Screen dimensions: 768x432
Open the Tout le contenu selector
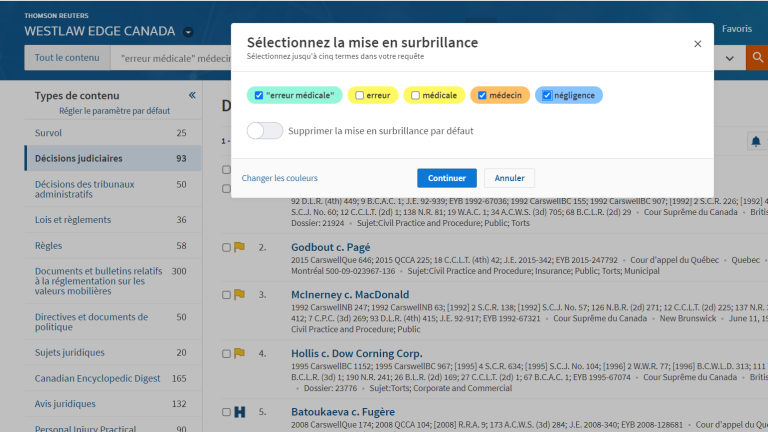[67, 58]
